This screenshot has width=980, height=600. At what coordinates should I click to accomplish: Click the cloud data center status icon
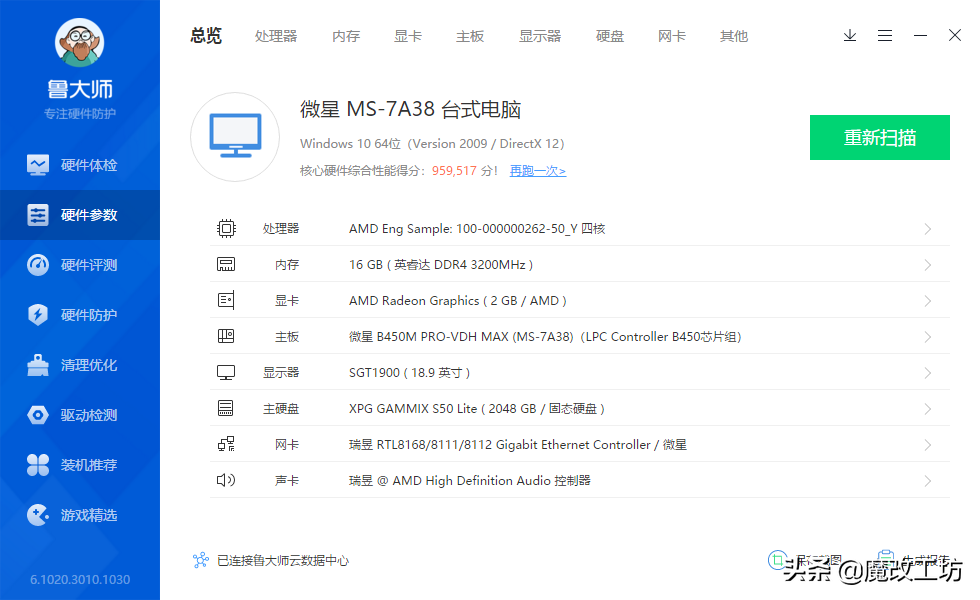[x=200, y=560]
